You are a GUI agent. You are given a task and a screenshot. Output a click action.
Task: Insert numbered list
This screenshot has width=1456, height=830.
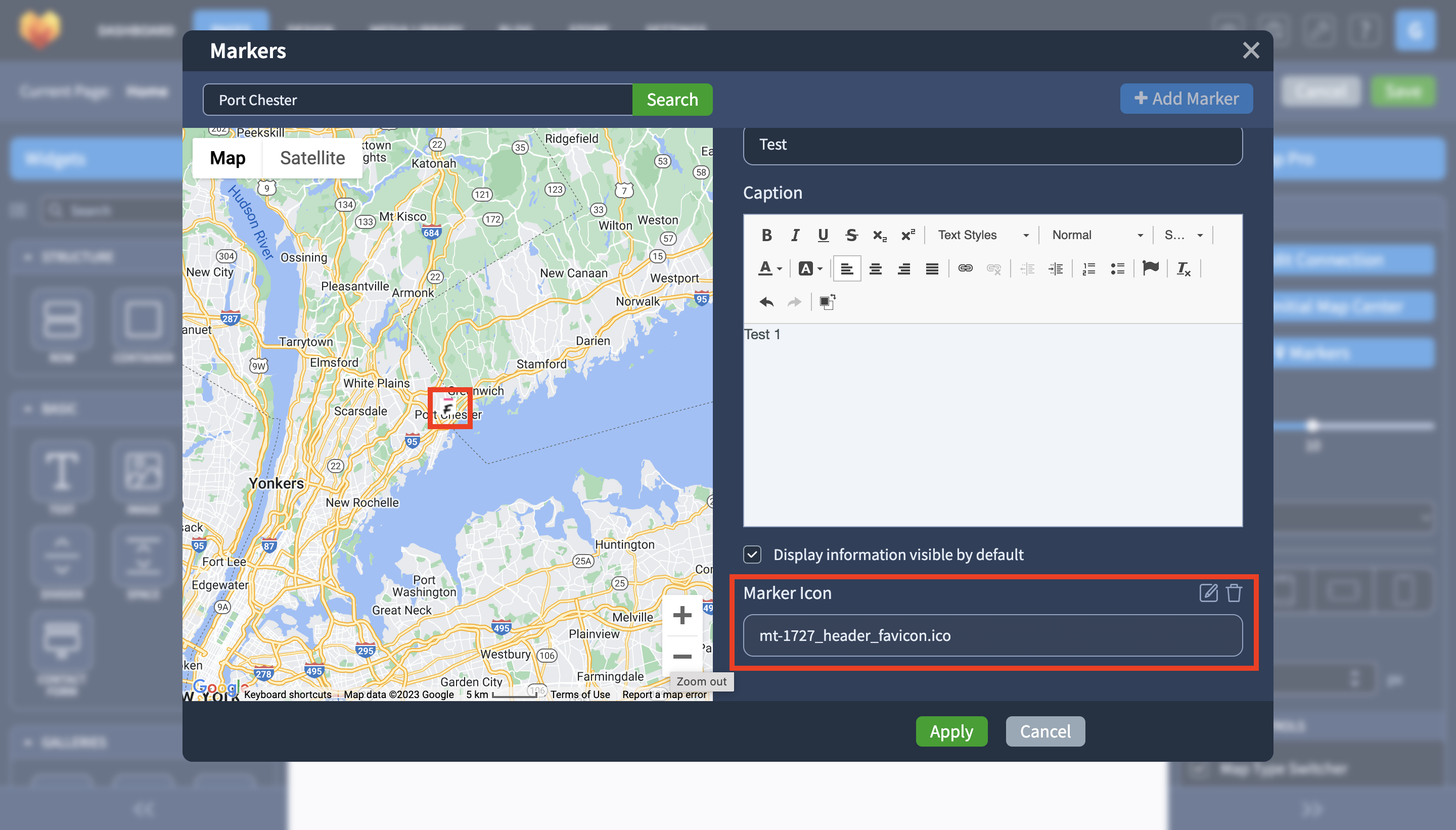click(x=1089, y=268)
